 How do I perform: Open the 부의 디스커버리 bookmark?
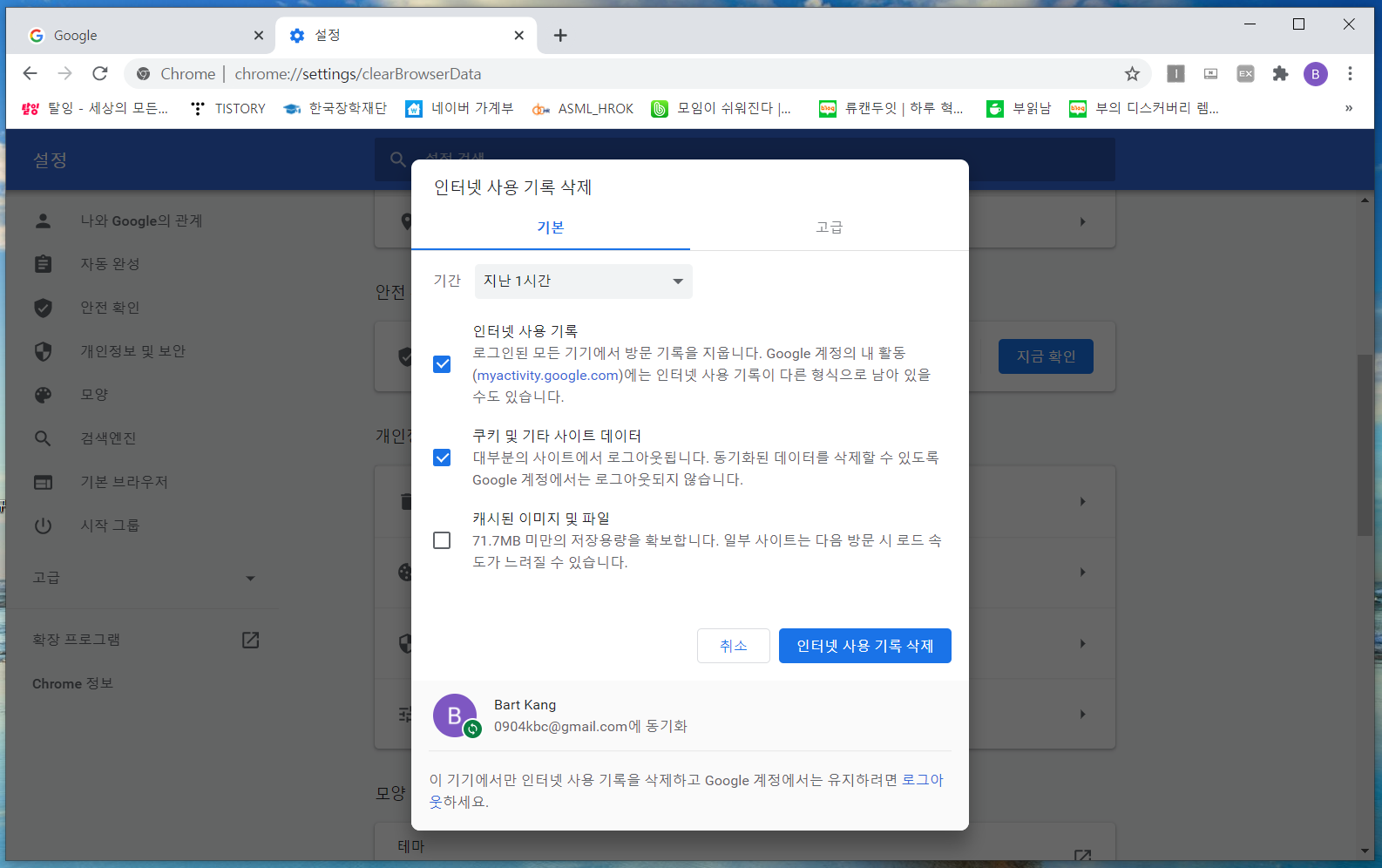pyautogui.click(x=1144, y=108)
